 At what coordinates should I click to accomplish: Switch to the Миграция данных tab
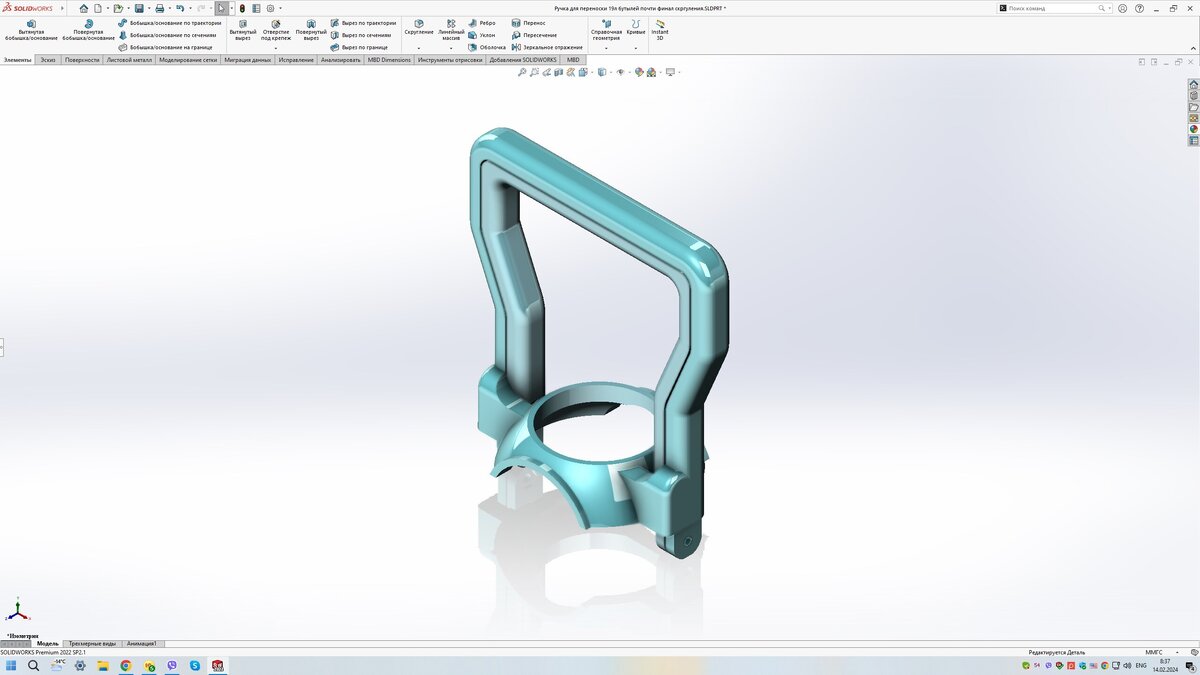coord(248,60)
